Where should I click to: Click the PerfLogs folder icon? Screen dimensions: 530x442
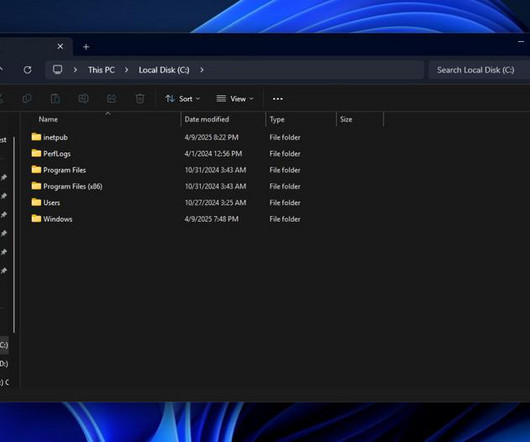tap(36, 153)
